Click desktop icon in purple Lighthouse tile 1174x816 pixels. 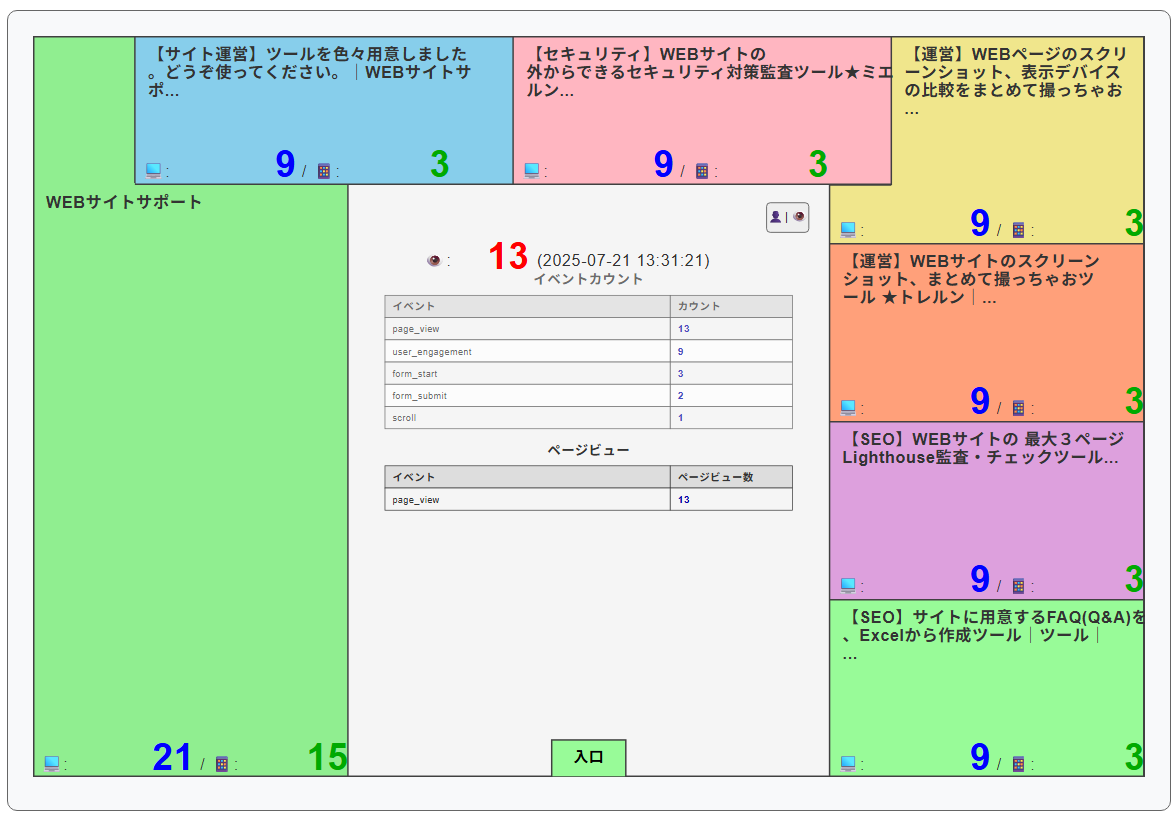point(848,585)
